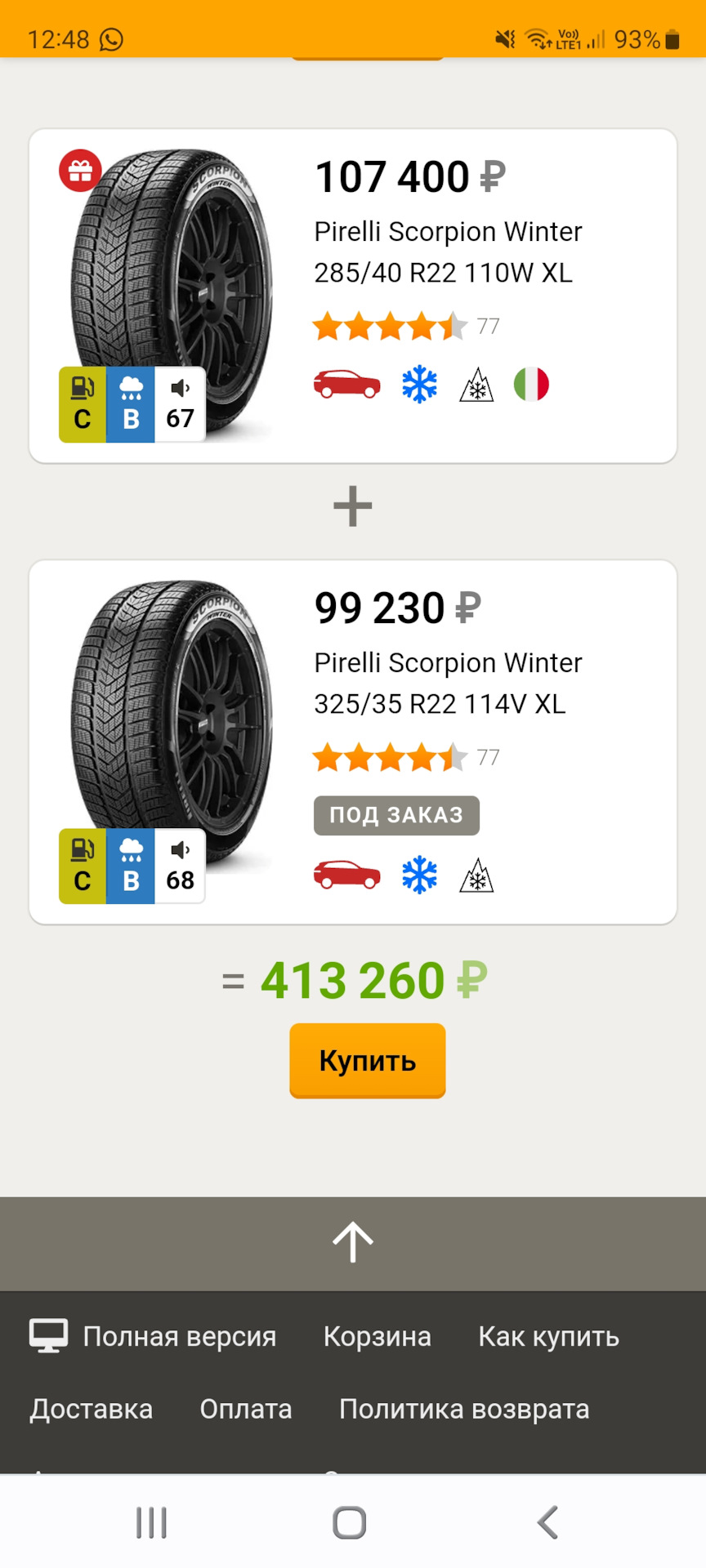This screenshot has height=1568, width=706.
Task: Open Политика возврата page
Action: point(464,1409)
